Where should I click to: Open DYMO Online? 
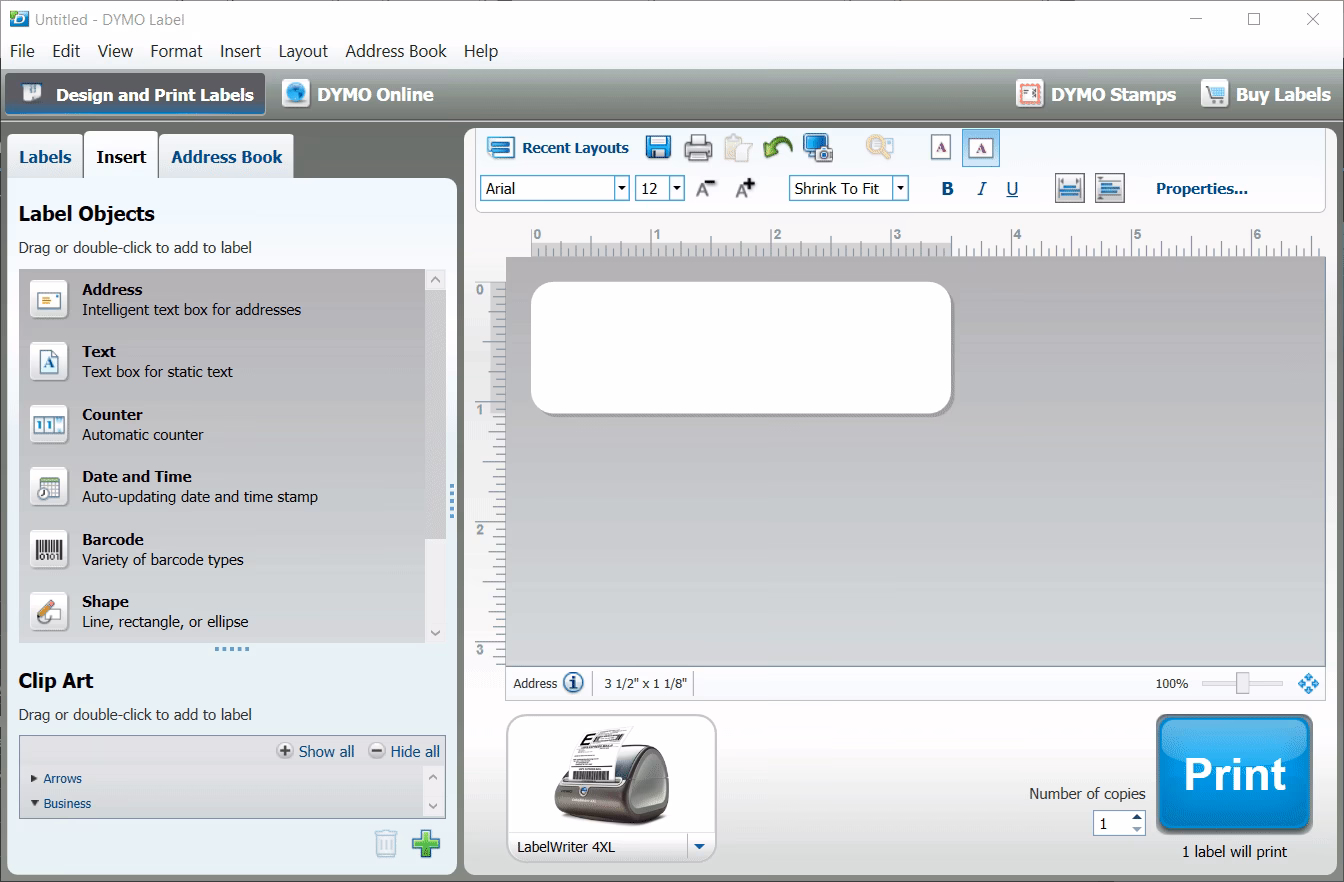[358, 94]
